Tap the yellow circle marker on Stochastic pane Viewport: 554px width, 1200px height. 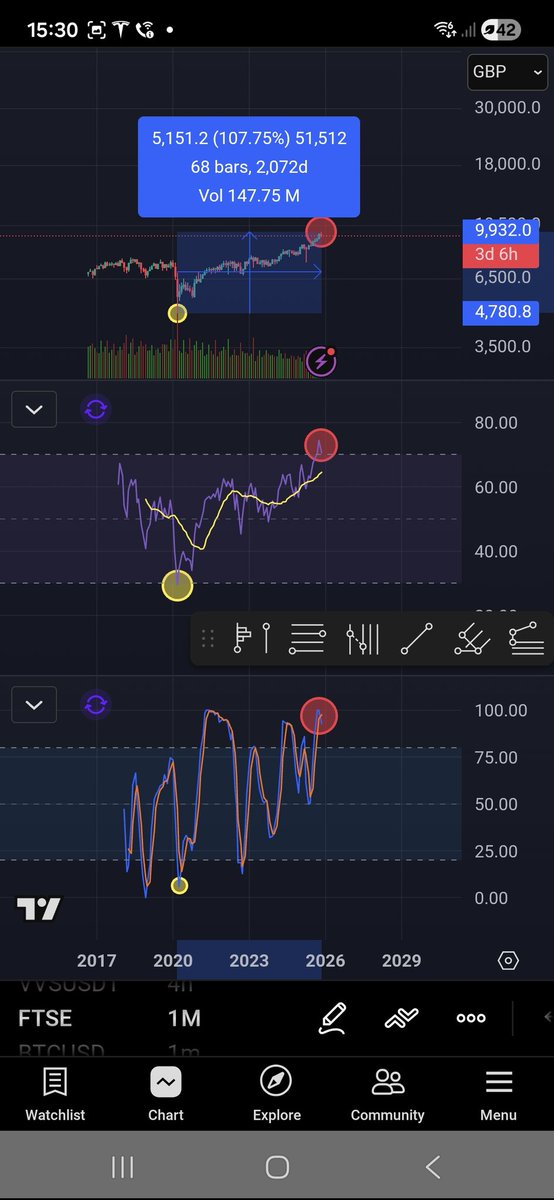[x=179, y=885]
